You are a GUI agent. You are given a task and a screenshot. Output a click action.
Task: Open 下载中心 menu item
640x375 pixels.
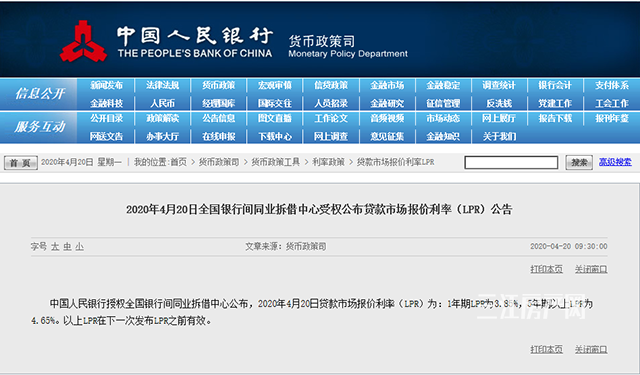point(275,136)
